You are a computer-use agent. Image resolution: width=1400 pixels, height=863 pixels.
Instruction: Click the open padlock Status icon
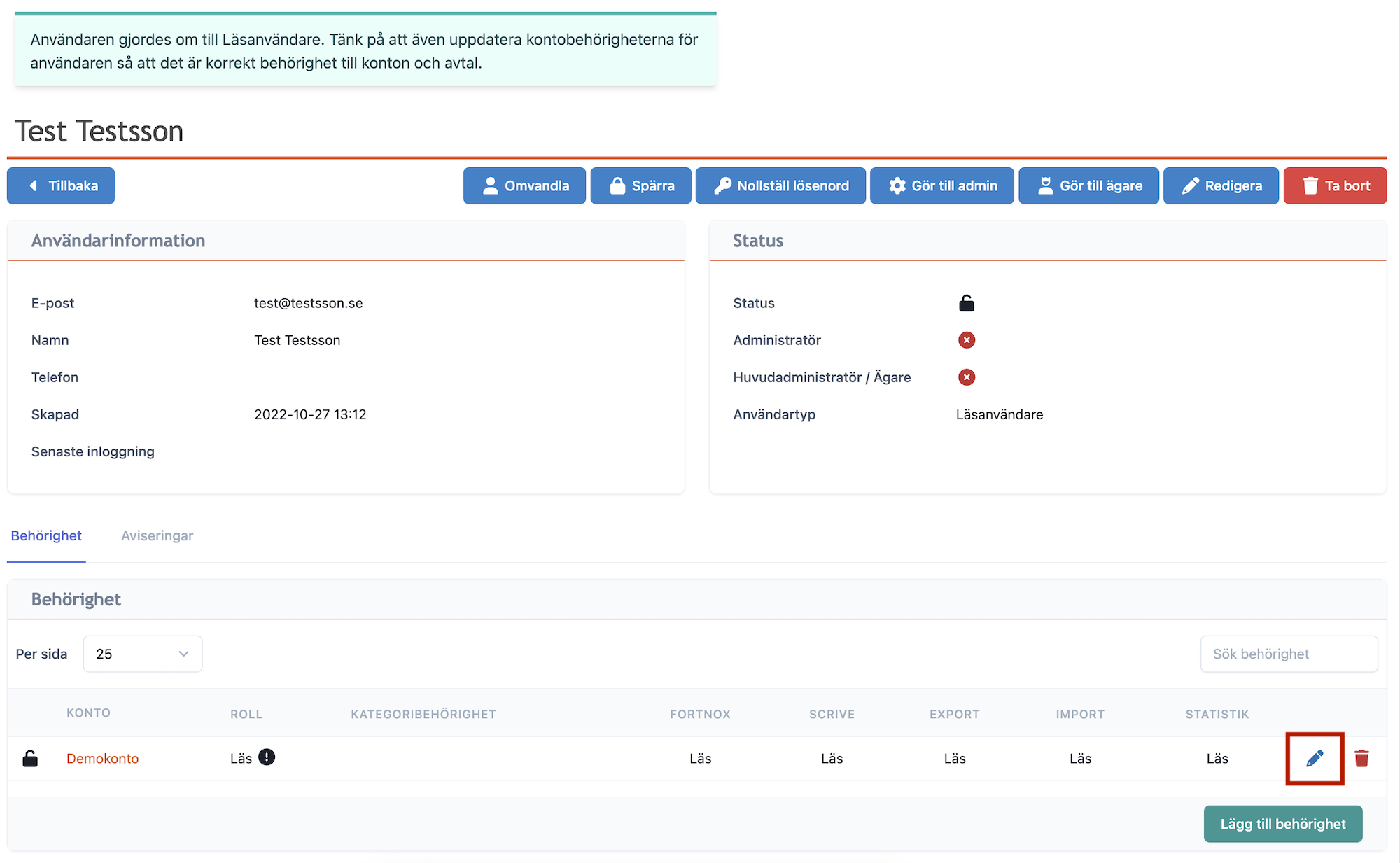coord(966,303)
